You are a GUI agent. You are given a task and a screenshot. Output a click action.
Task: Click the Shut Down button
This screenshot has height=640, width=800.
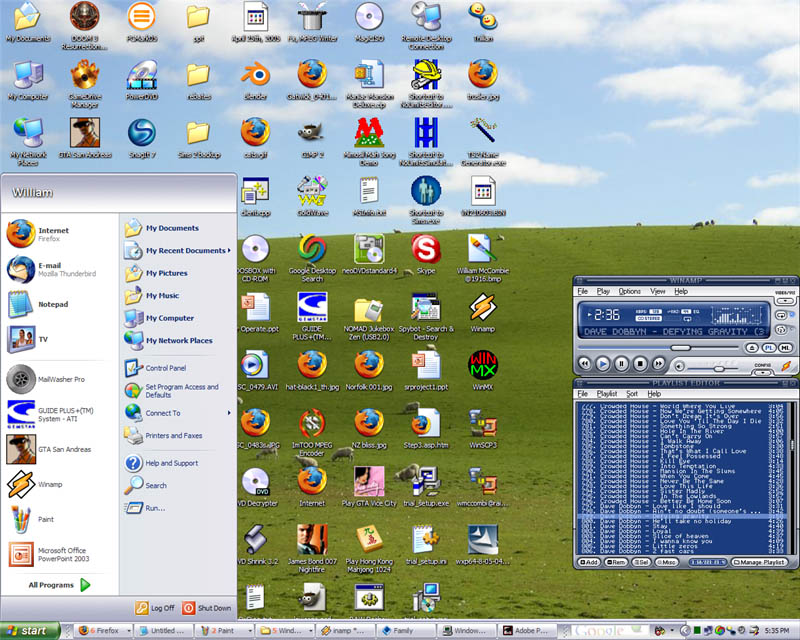pyautogui.click(x=207, y=608)
